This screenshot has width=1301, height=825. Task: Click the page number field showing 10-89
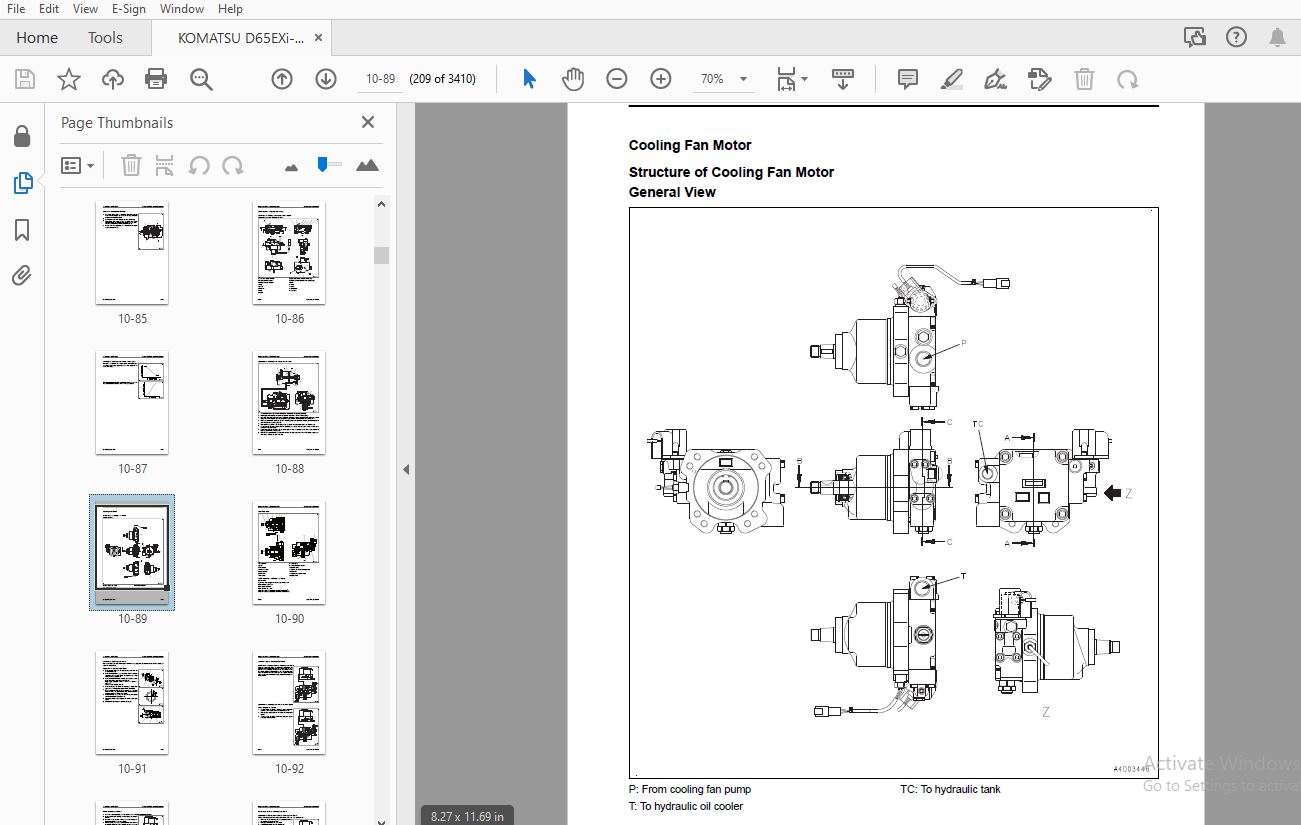(x=381, y=79)
